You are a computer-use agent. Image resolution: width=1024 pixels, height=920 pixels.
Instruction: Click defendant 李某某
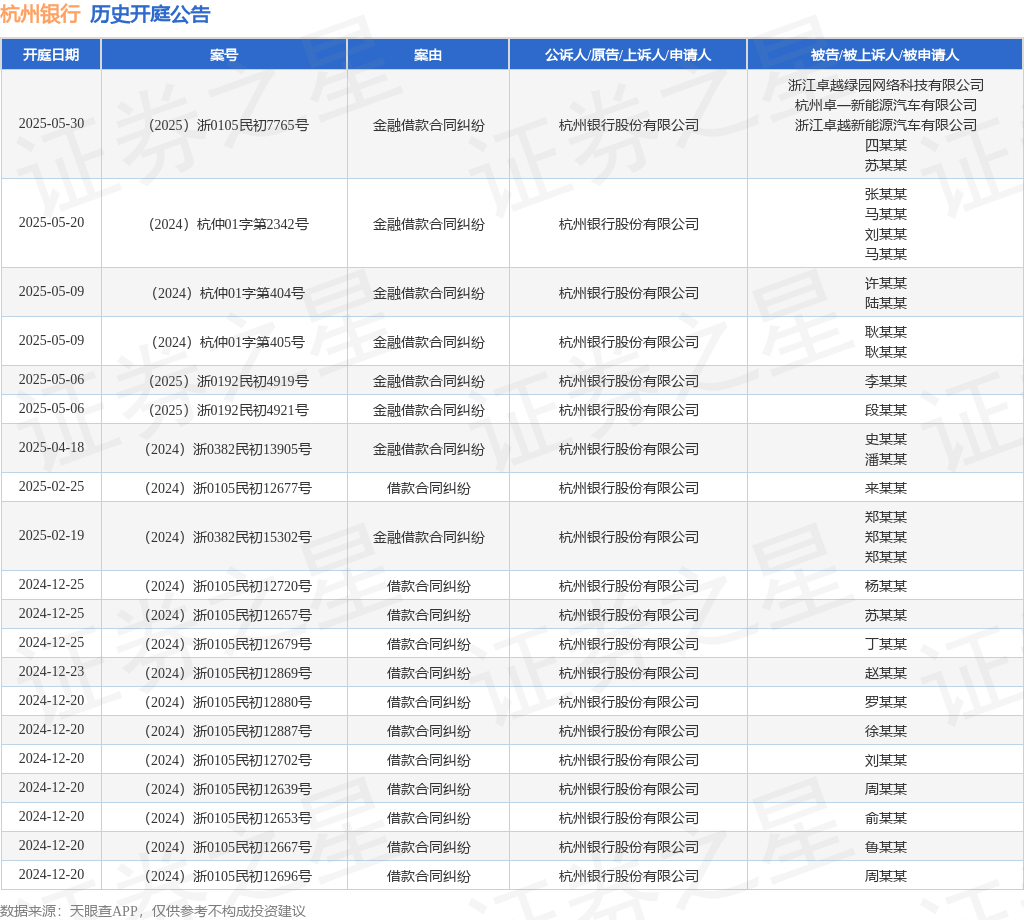click(x=886, y=381)
